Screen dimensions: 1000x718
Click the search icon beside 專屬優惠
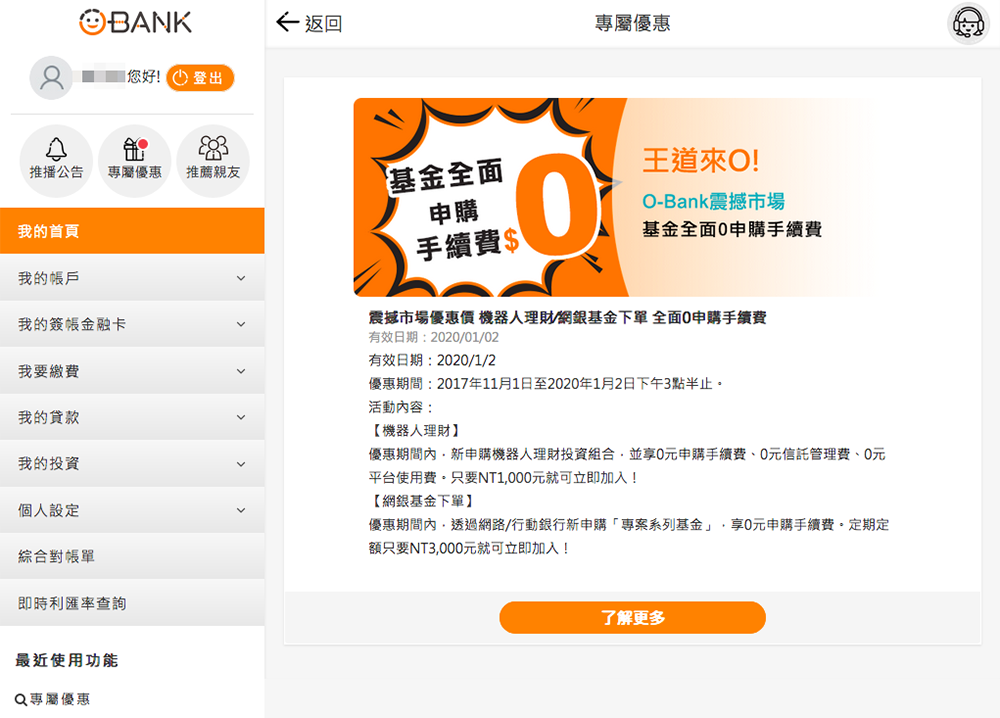(20, 700)
